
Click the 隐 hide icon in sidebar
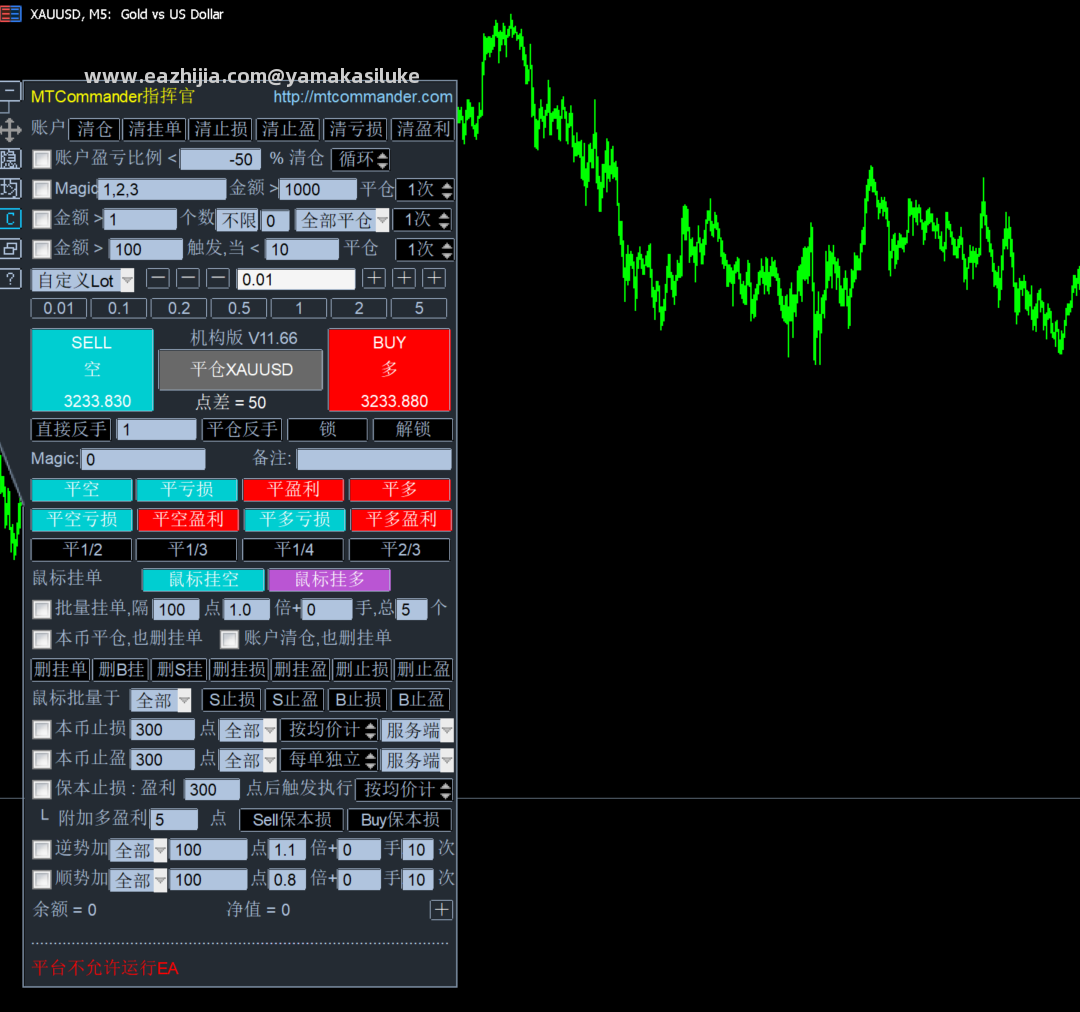point(10,159)
